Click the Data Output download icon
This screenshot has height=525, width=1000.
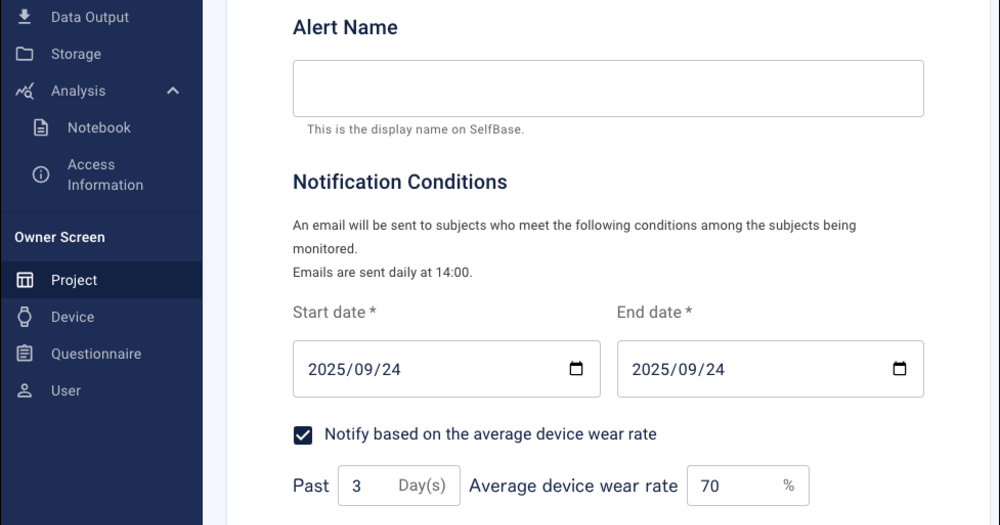25,17
